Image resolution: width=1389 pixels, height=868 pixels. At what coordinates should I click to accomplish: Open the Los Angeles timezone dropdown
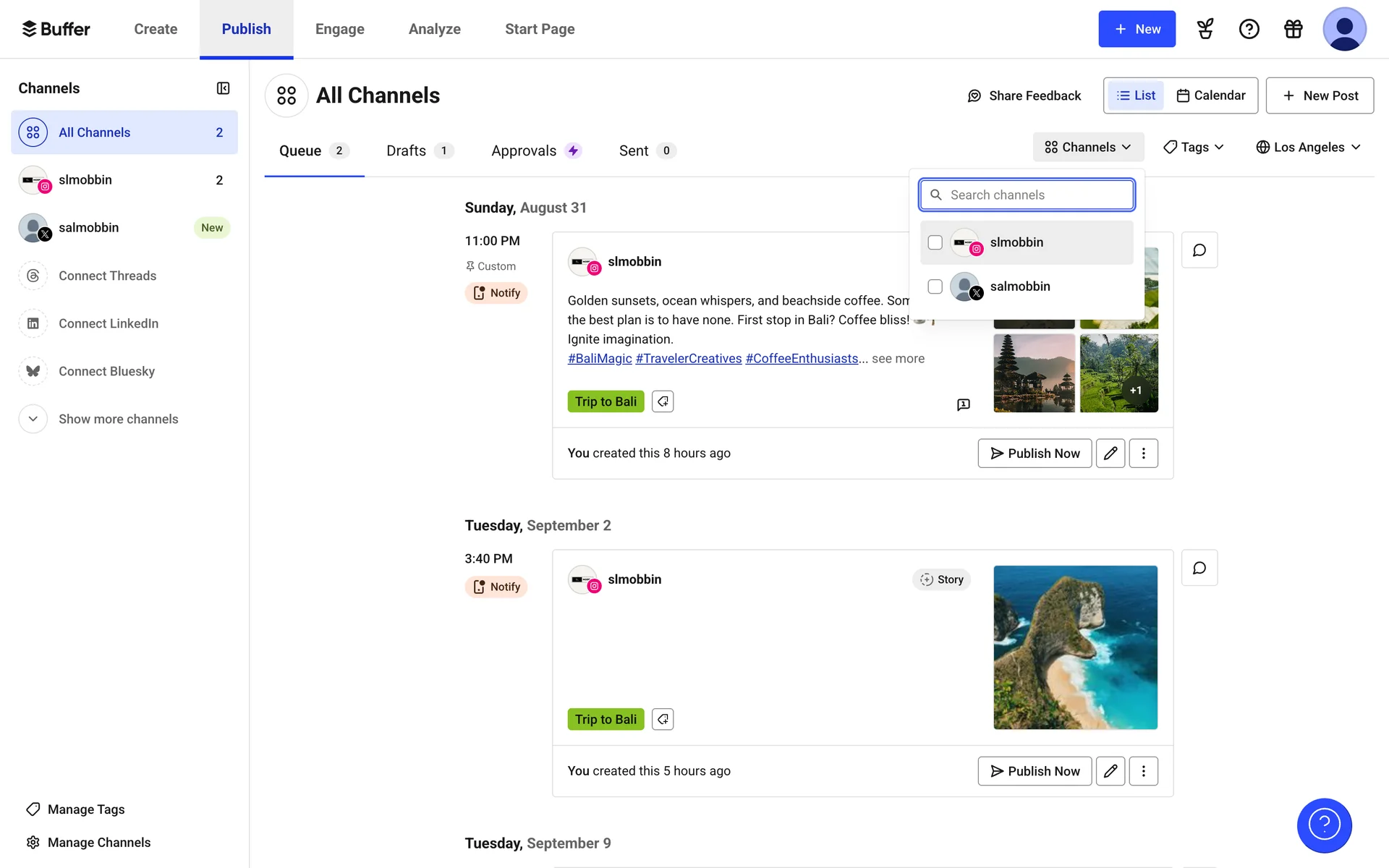(x=1308, y=147)
